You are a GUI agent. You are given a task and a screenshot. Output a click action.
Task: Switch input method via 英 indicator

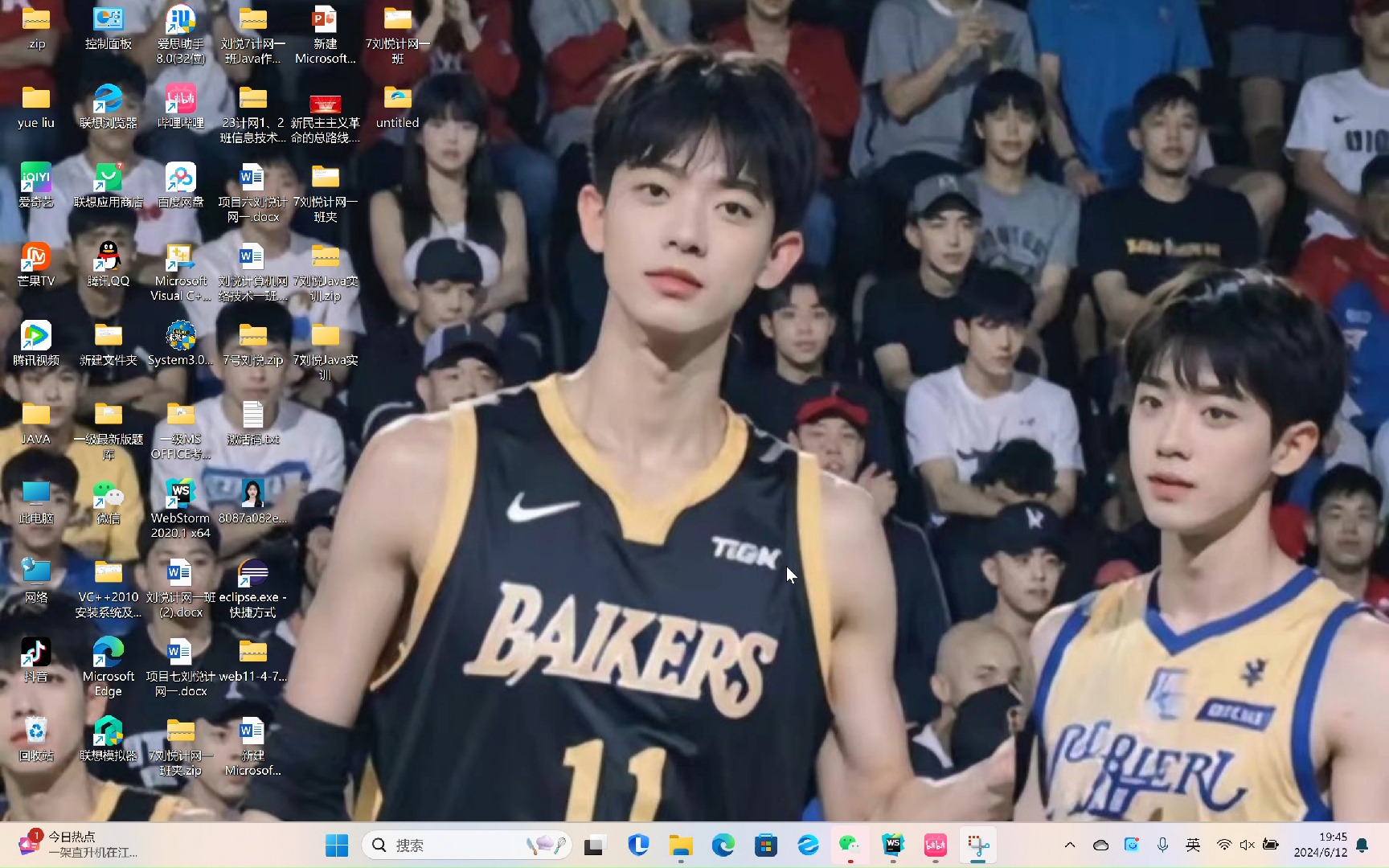coord(1193,845)
